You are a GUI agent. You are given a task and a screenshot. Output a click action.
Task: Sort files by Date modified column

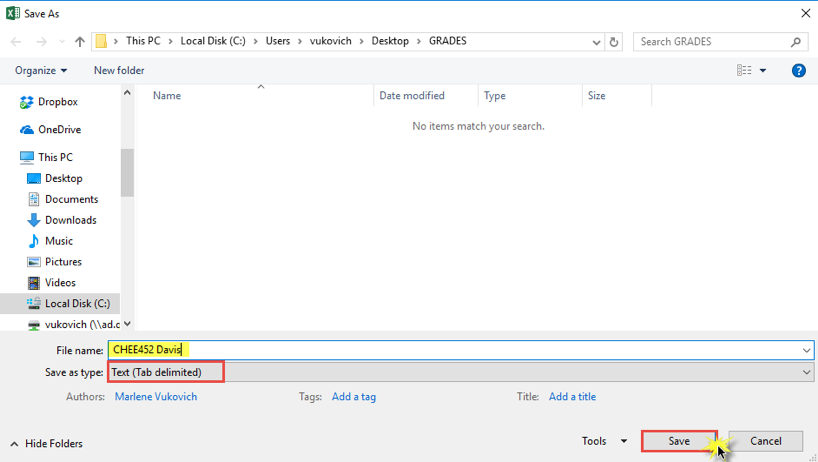(x=412, y=96)
